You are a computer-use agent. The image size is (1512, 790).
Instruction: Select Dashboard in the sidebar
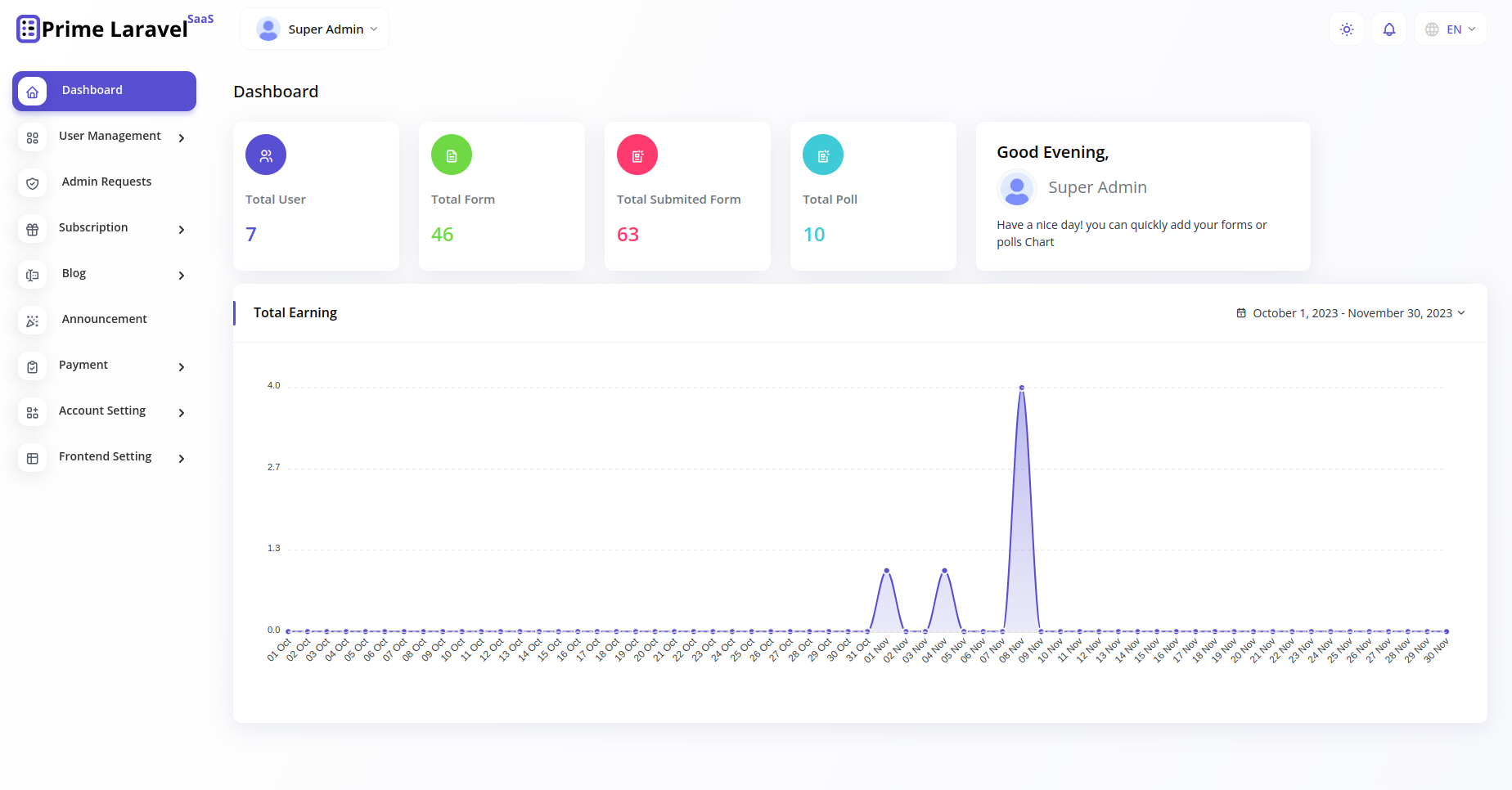[104, 91]
